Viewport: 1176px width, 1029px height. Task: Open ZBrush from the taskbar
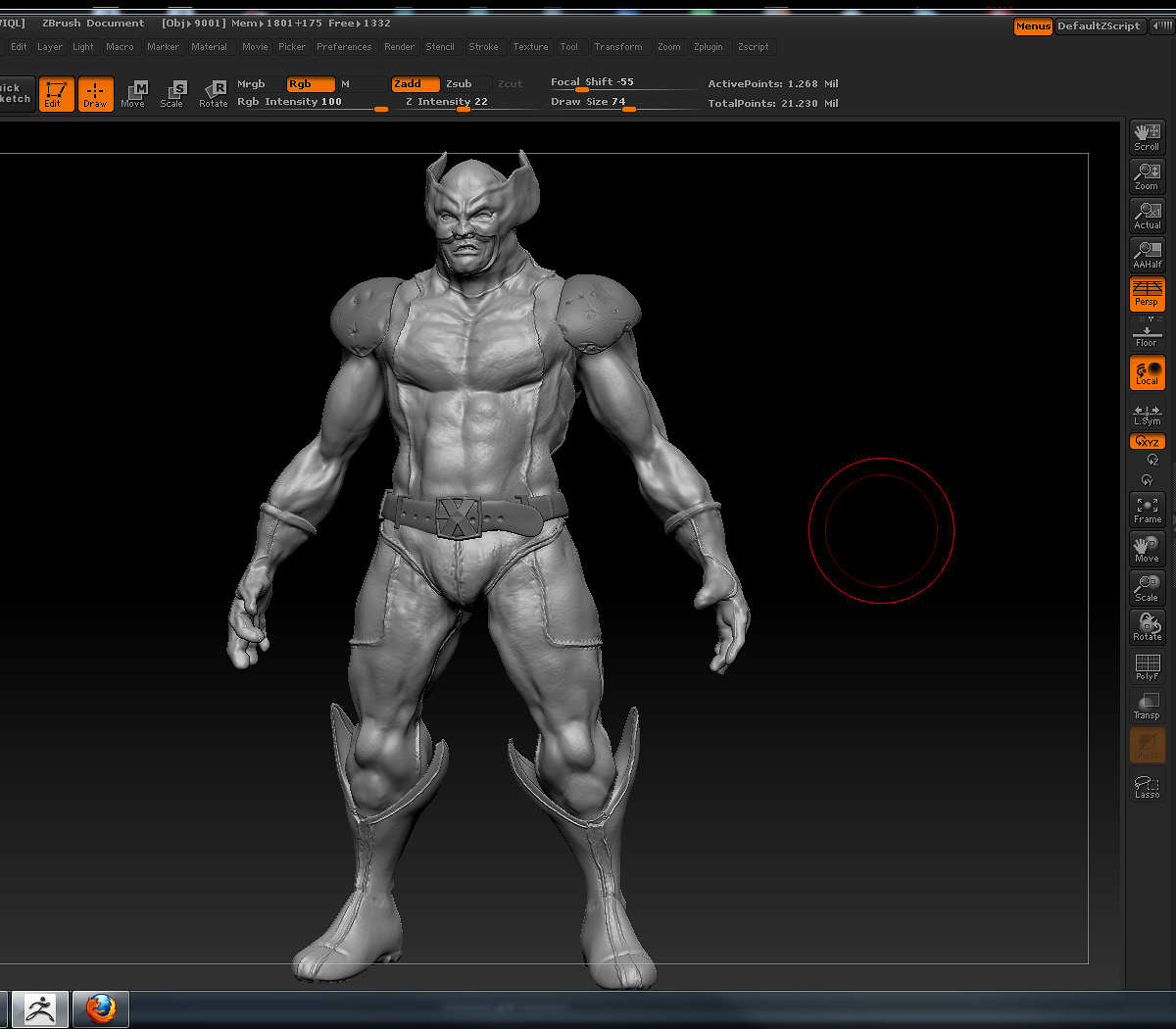(x=40, y=1008)
